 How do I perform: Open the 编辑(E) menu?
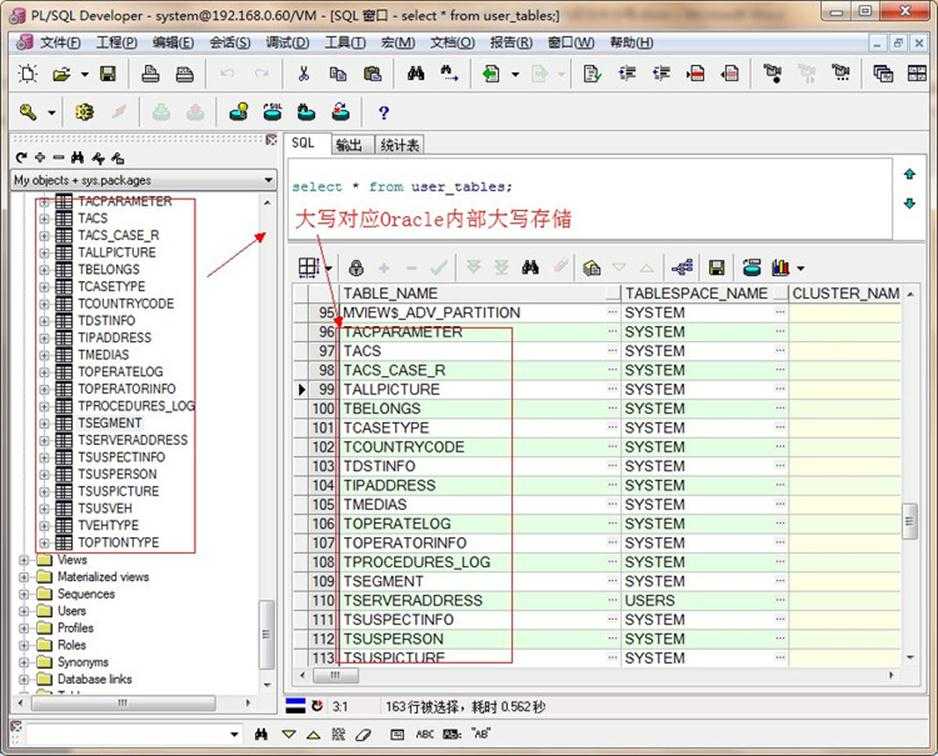coord(173,42)
